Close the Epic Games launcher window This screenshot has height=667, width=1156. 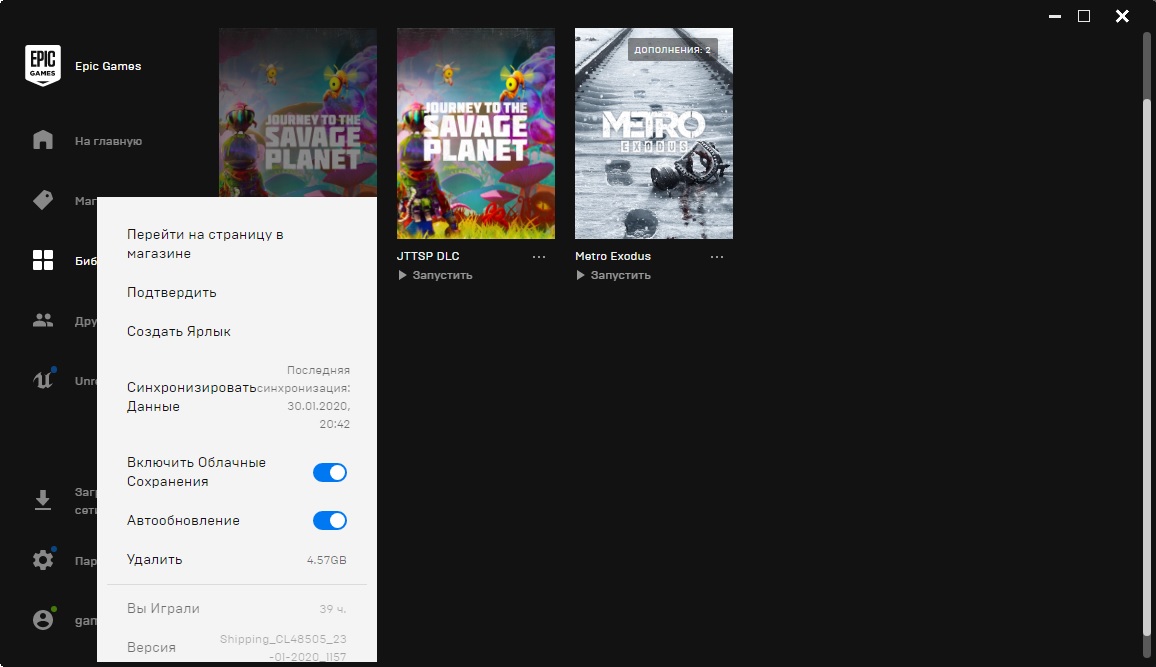tap(1122, 16)
